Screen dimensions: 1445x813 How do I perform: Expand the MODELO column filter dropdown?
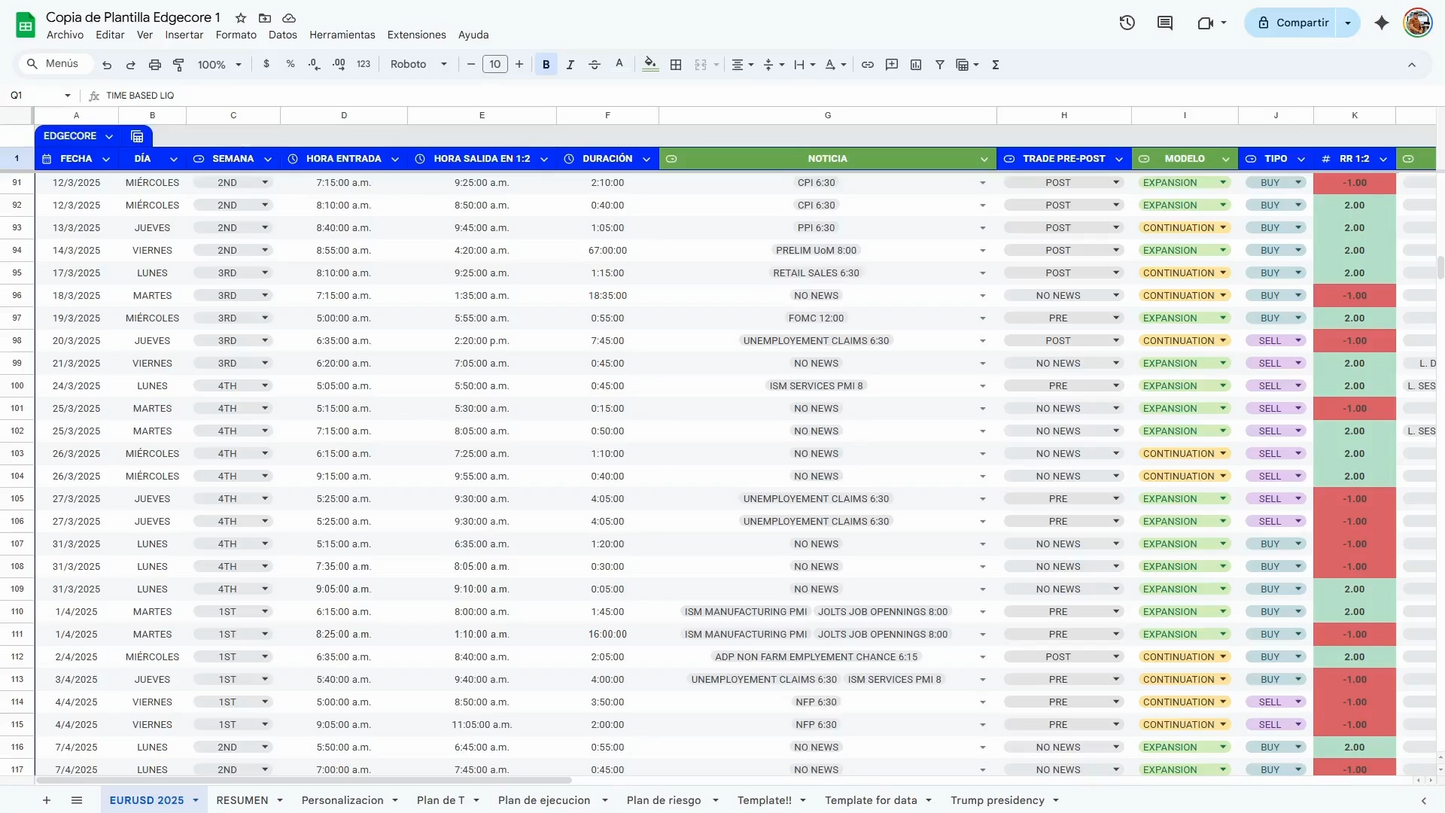point(1225,159)
